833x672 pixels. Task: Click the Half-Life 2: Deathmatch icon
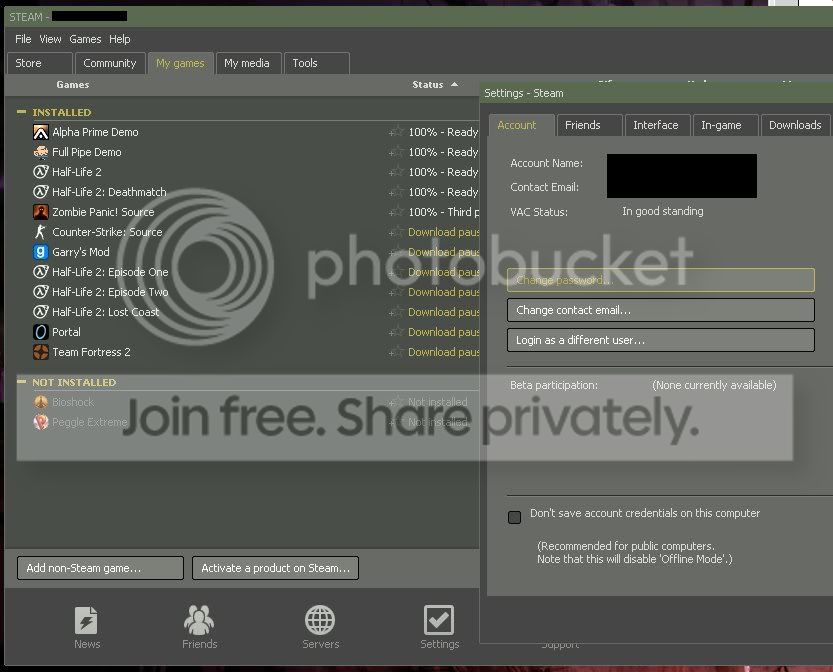[41, 192]
